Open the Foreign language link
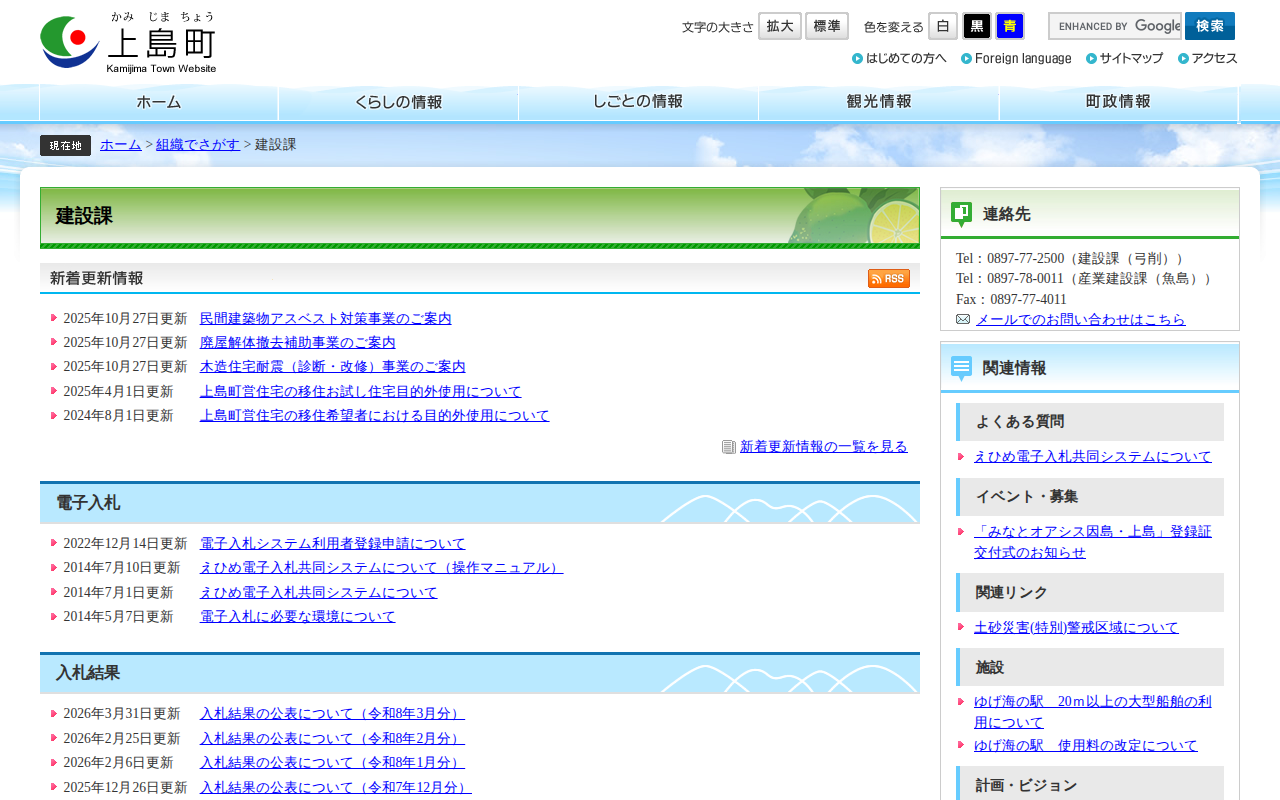The width and height of the screenshot is (1280, 800). (1016, 59)
